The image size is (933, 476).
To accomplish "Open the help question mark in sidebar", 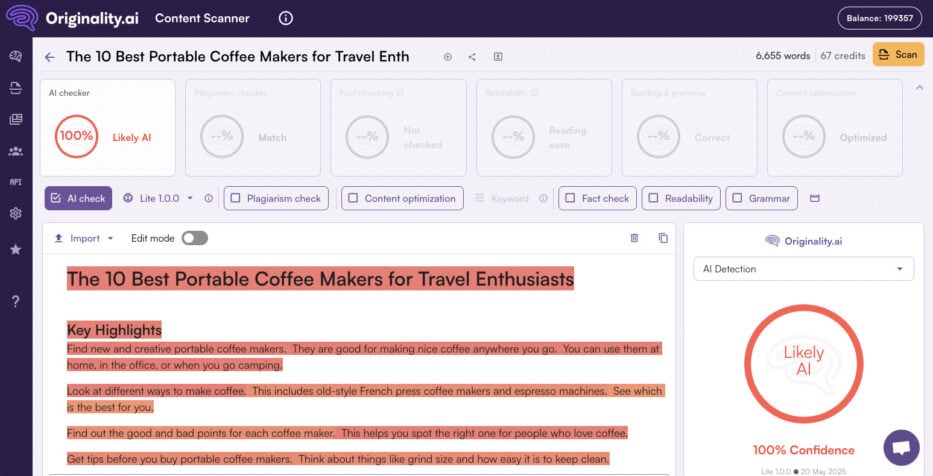I will click(15, 301).
